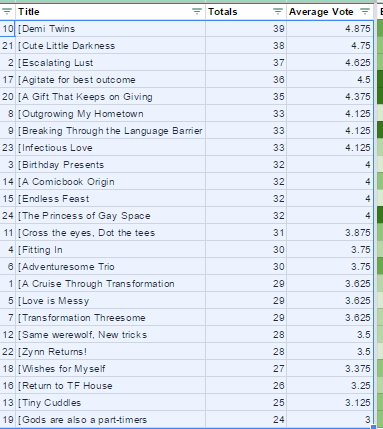Select the '[Tiny Cuddles' cell
Screen dimensions: 383x429
(111, 403)
